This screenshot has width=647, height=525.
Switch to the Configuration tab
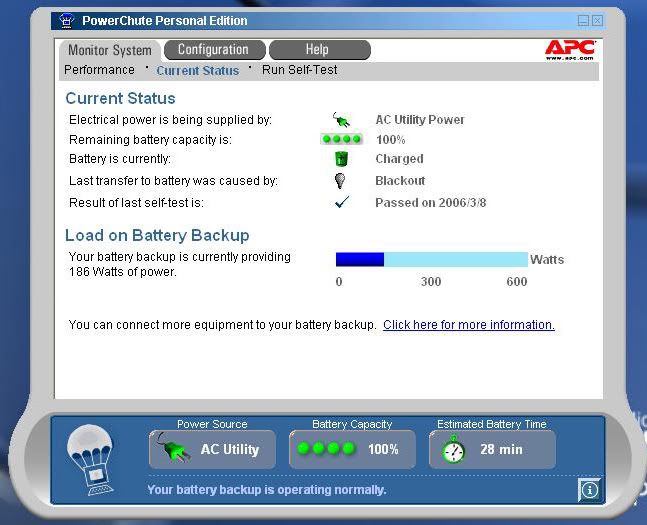214,50
